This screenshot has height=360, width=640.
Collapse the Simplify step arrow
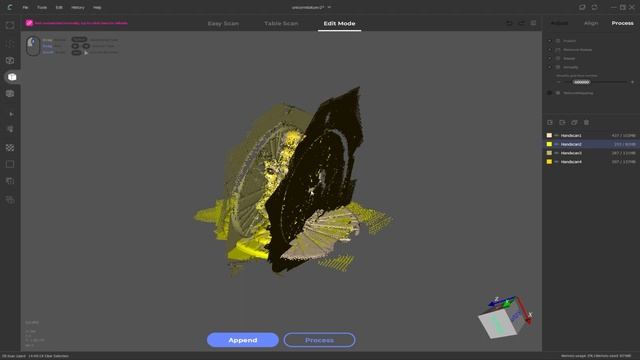tap(549, 67)
